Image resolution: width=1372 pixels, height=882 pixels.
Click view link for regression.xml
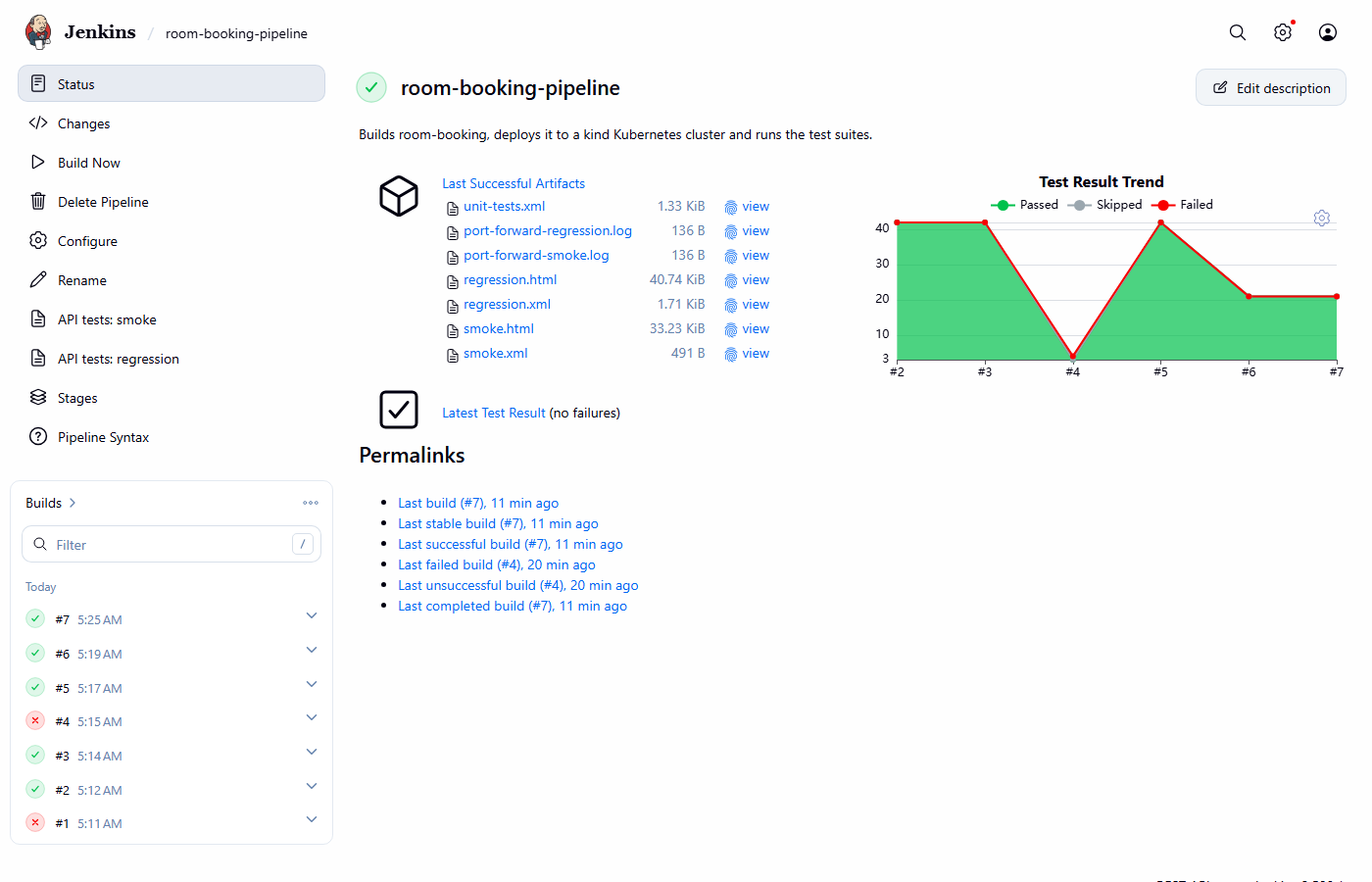tap(756, 304)
